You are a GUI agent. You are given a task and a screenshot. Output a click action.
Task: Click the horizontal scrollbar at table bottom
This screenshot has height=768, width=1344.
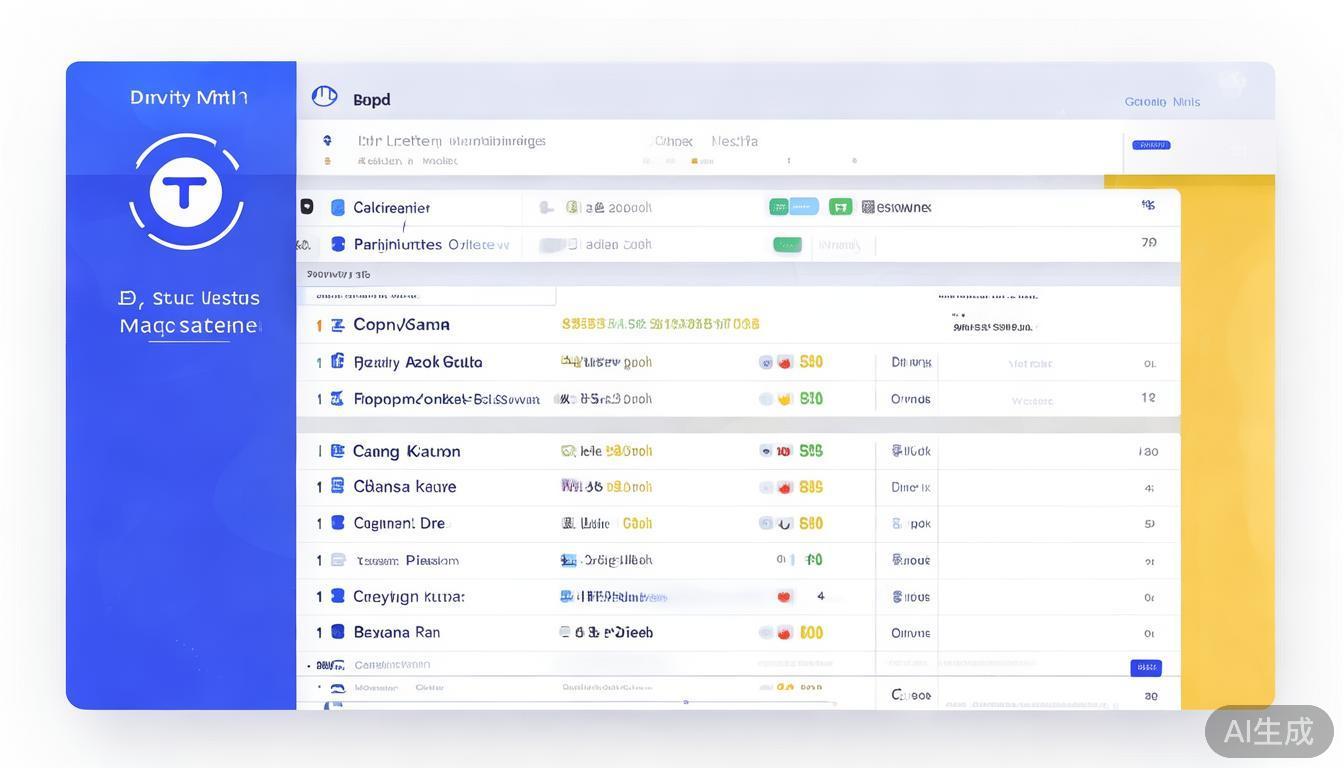(x=580, y=704)
